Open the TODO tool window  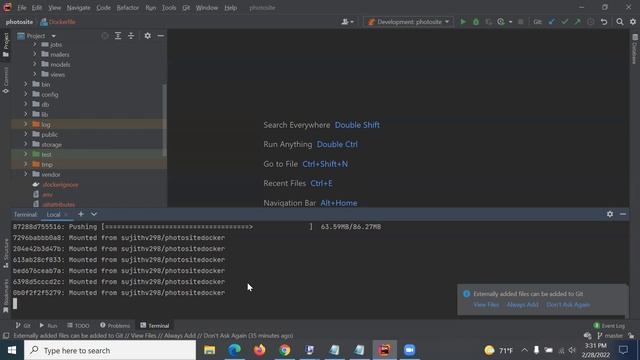point(78,325)
